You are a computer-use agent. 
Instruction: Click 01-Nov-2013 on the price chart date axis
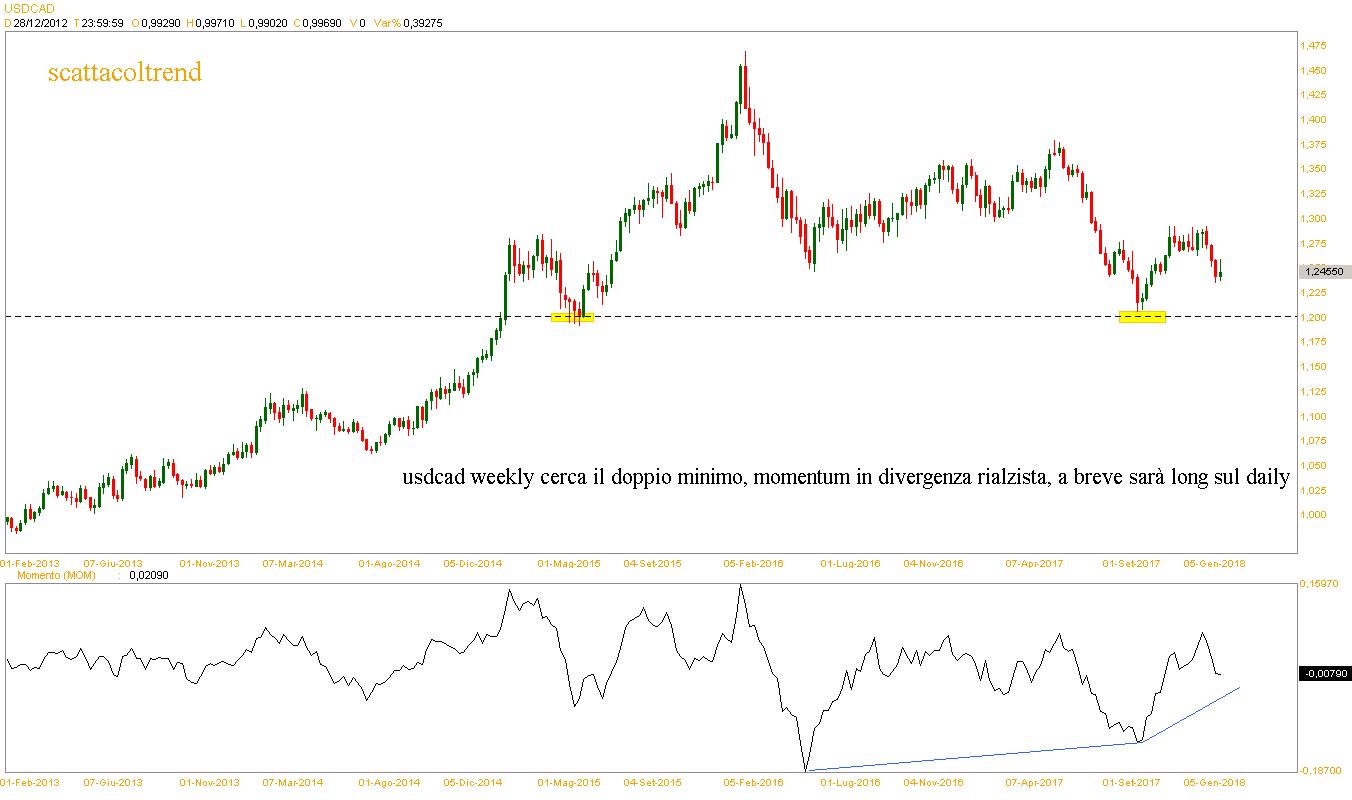tap(208, 563)
